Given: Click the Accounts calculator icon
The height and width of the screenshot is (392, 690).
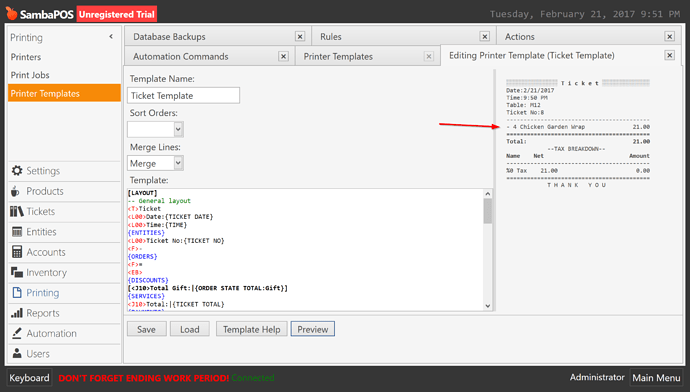Looking at the screenshot, I should pos(17,252).
